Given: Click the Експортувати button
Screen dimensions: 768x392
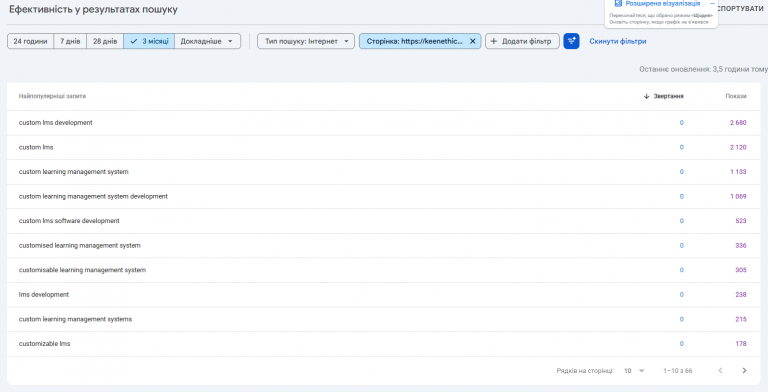Looking at the screenshot, I should coord(740,9).
